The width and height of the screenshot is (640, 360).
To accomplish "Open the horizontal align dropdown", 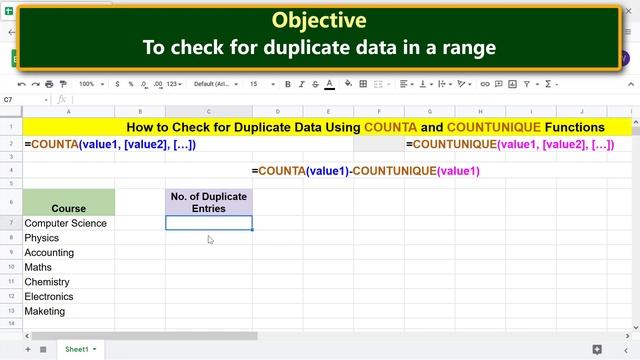I will click(x=407, y=84).
